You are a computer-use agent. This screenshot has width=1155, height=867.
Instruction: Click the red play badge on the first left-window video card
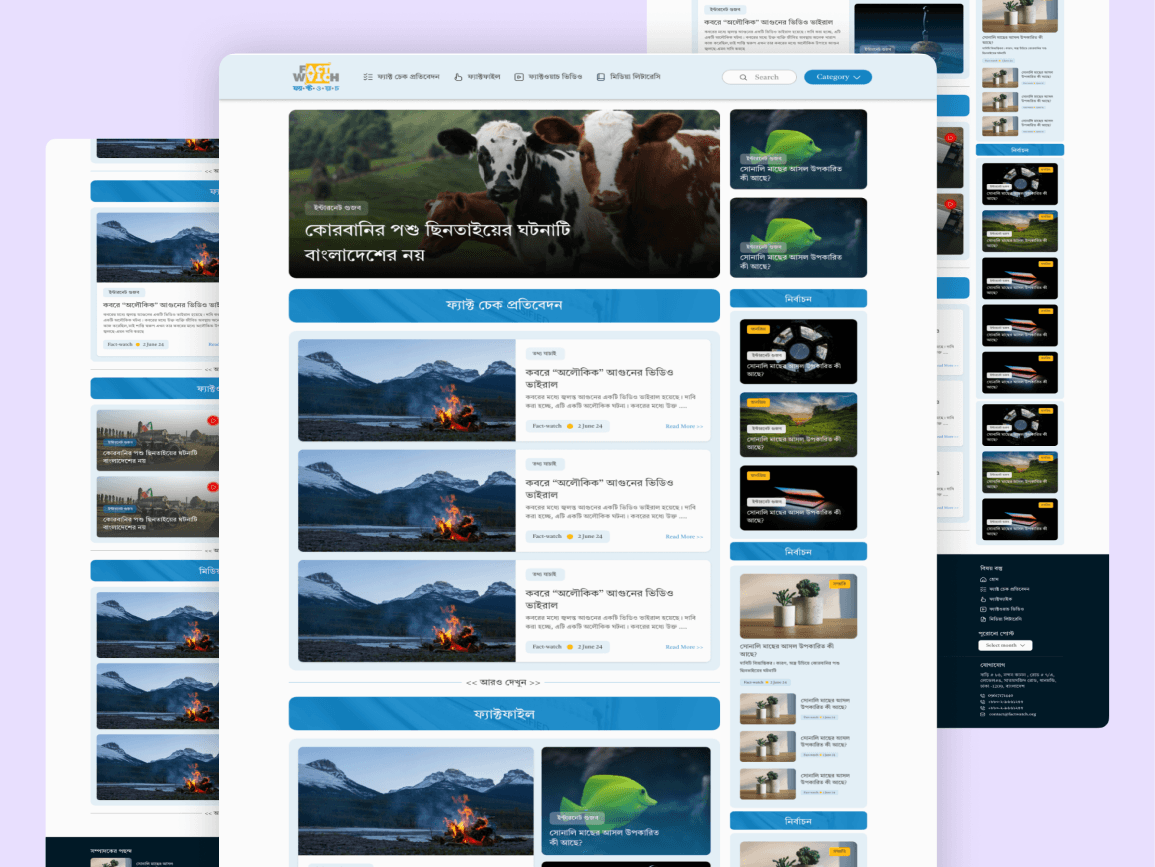pos(212,421)
